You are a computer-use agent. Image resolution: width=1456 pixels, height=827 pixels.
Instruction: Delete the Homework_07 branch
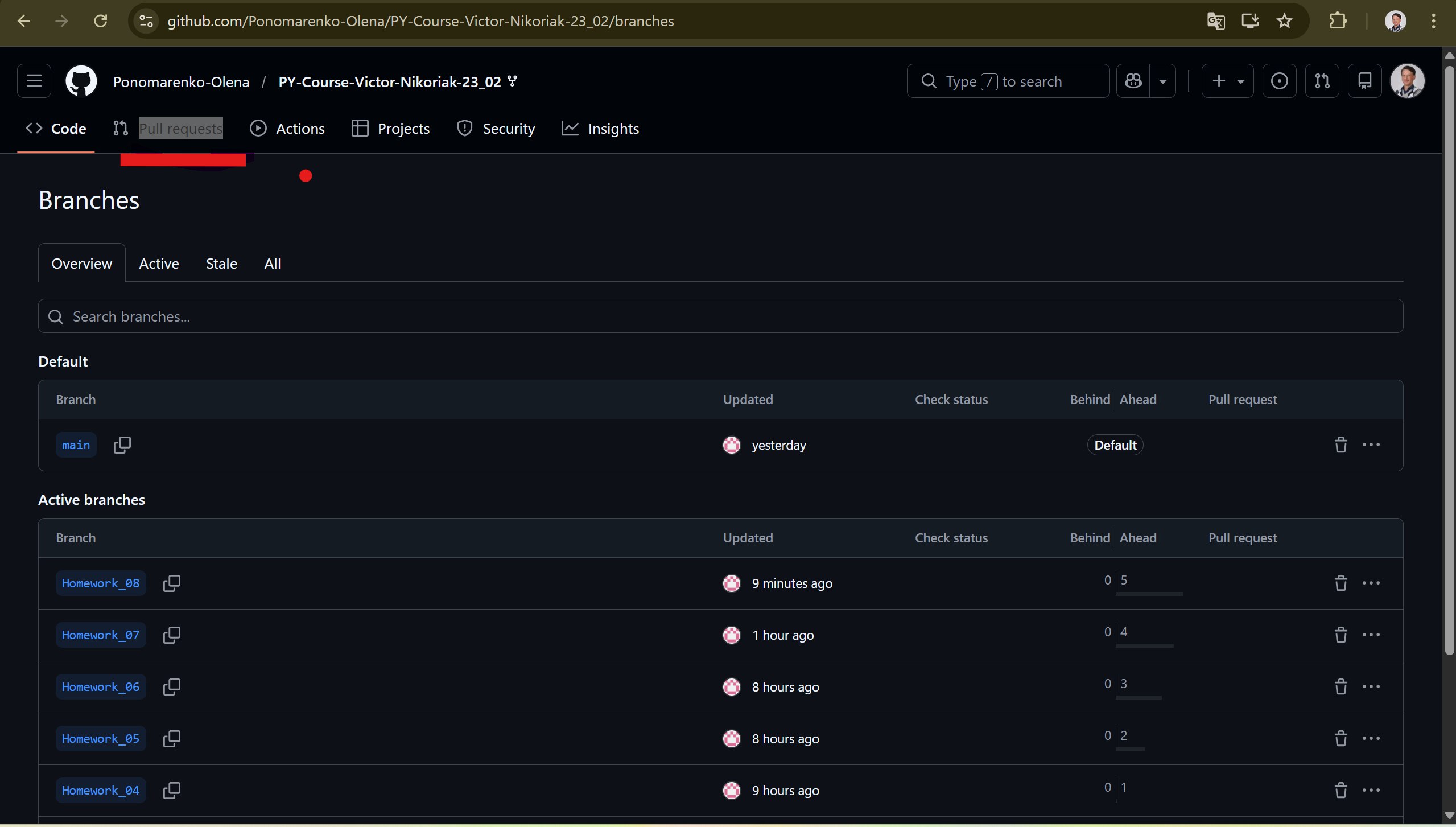pos(1341,635)
